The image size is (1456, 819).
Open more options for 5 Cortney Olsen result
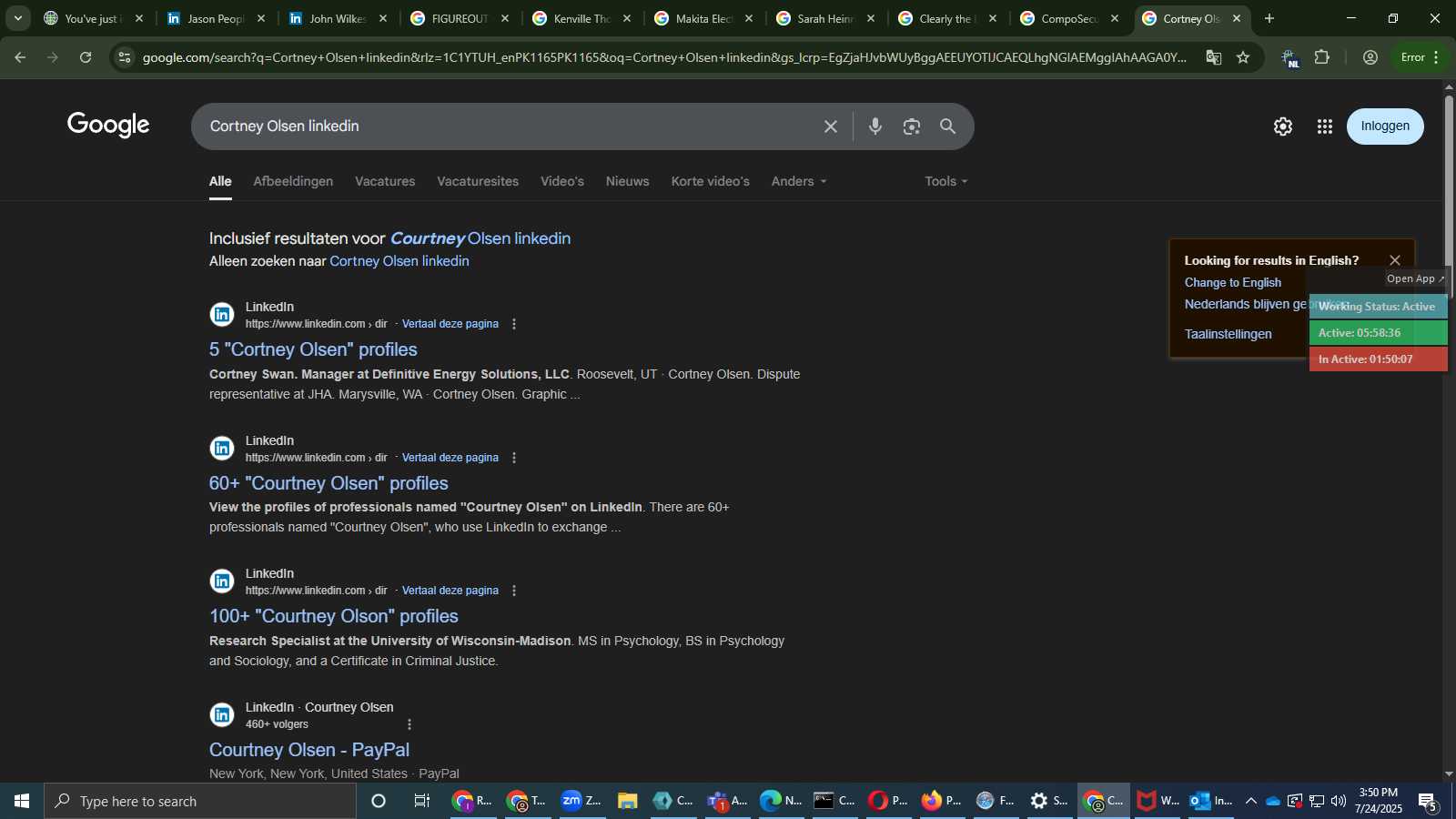pyautogui.click(x=514, y=324)
